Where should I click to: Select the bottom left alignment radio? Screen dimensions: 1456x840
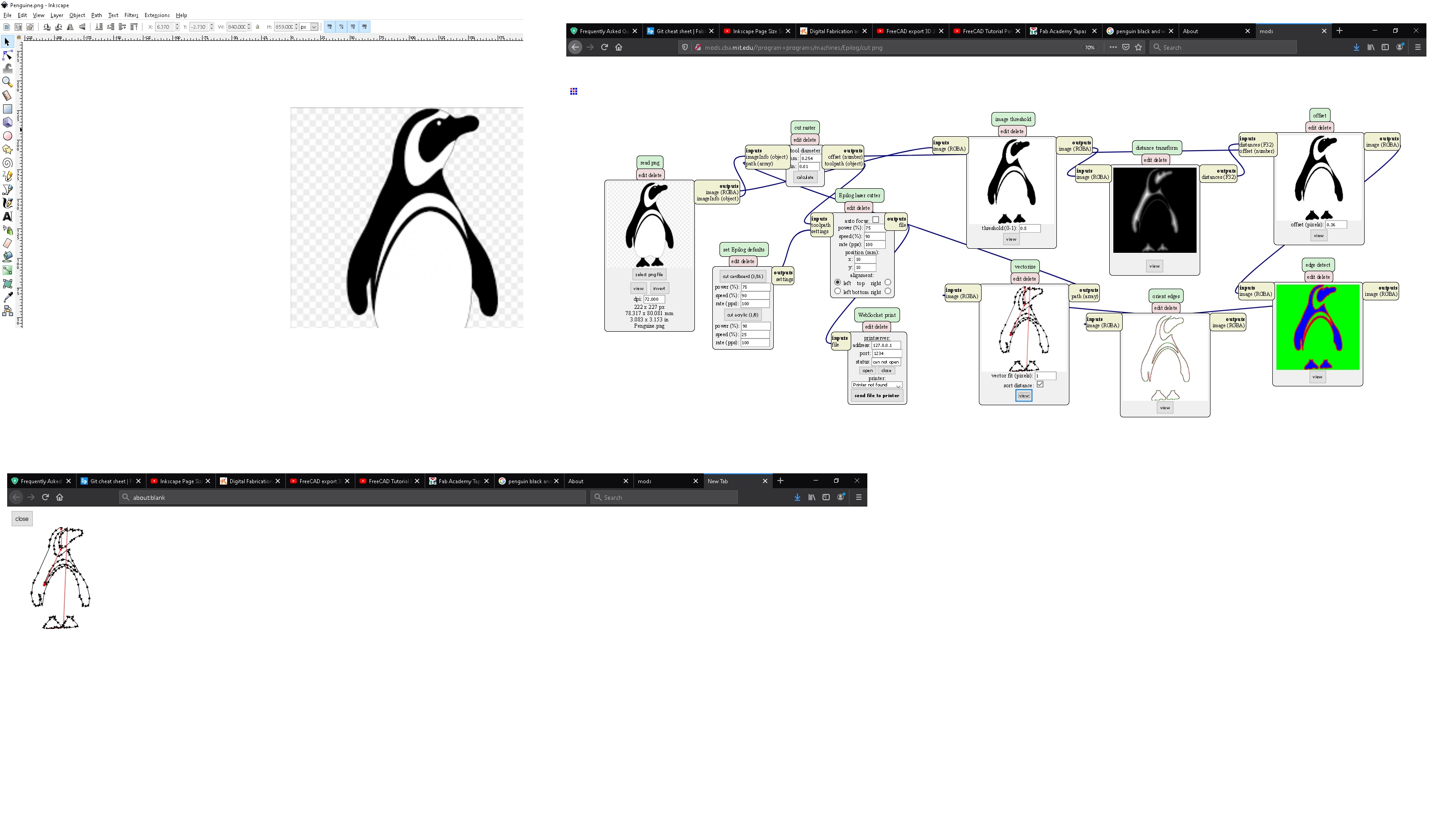tap(837, 291)
